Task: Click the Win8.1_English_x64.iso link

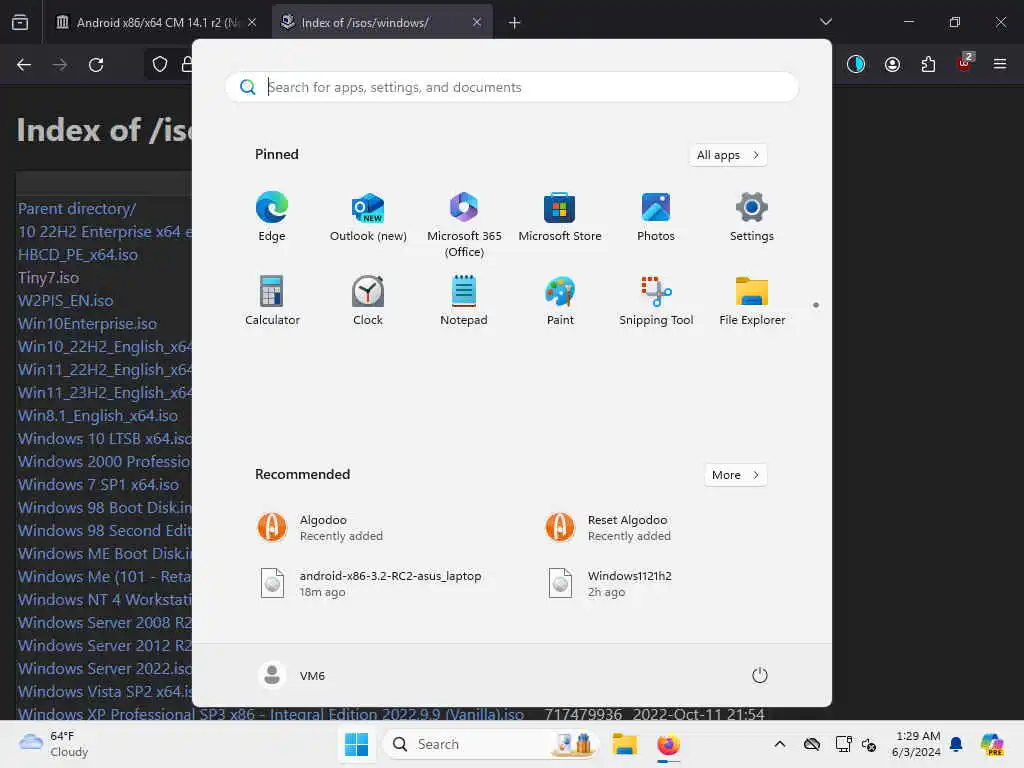Action: 98,416
